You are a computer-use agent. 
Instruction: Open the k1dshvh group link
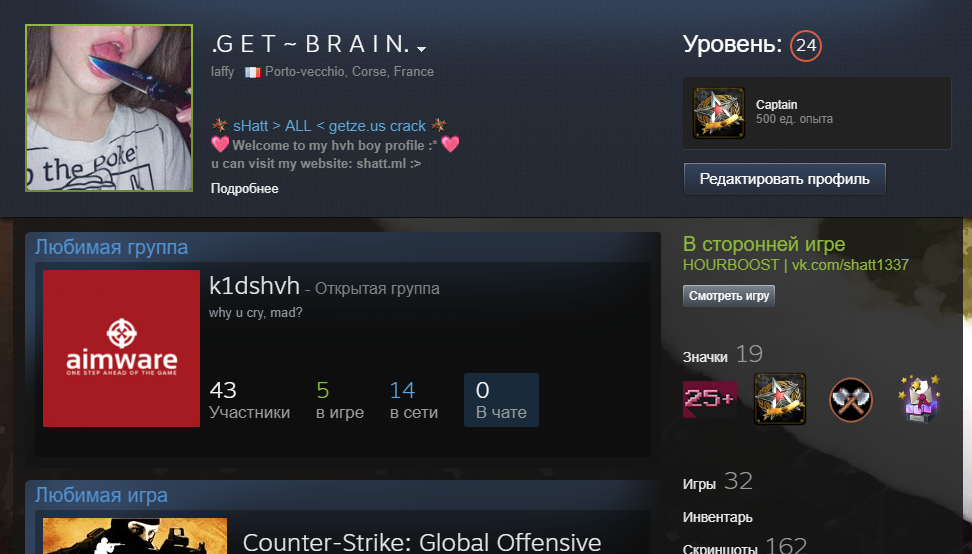pyautogui.click(x=254, y=286)
